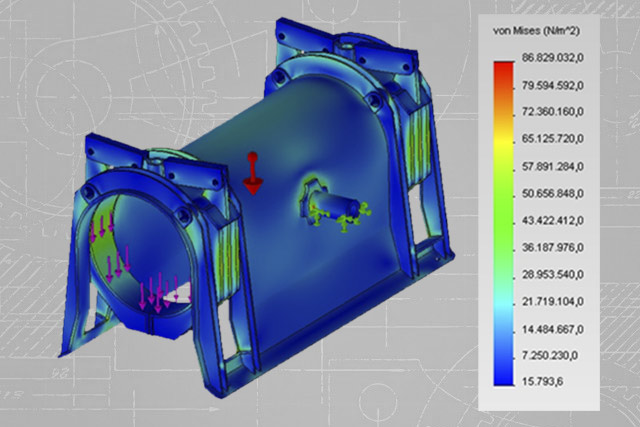This screenshot has width=640, height=427.
Task: Select the legend value 57.891.284,0
Action: click(x=553, y=167)
